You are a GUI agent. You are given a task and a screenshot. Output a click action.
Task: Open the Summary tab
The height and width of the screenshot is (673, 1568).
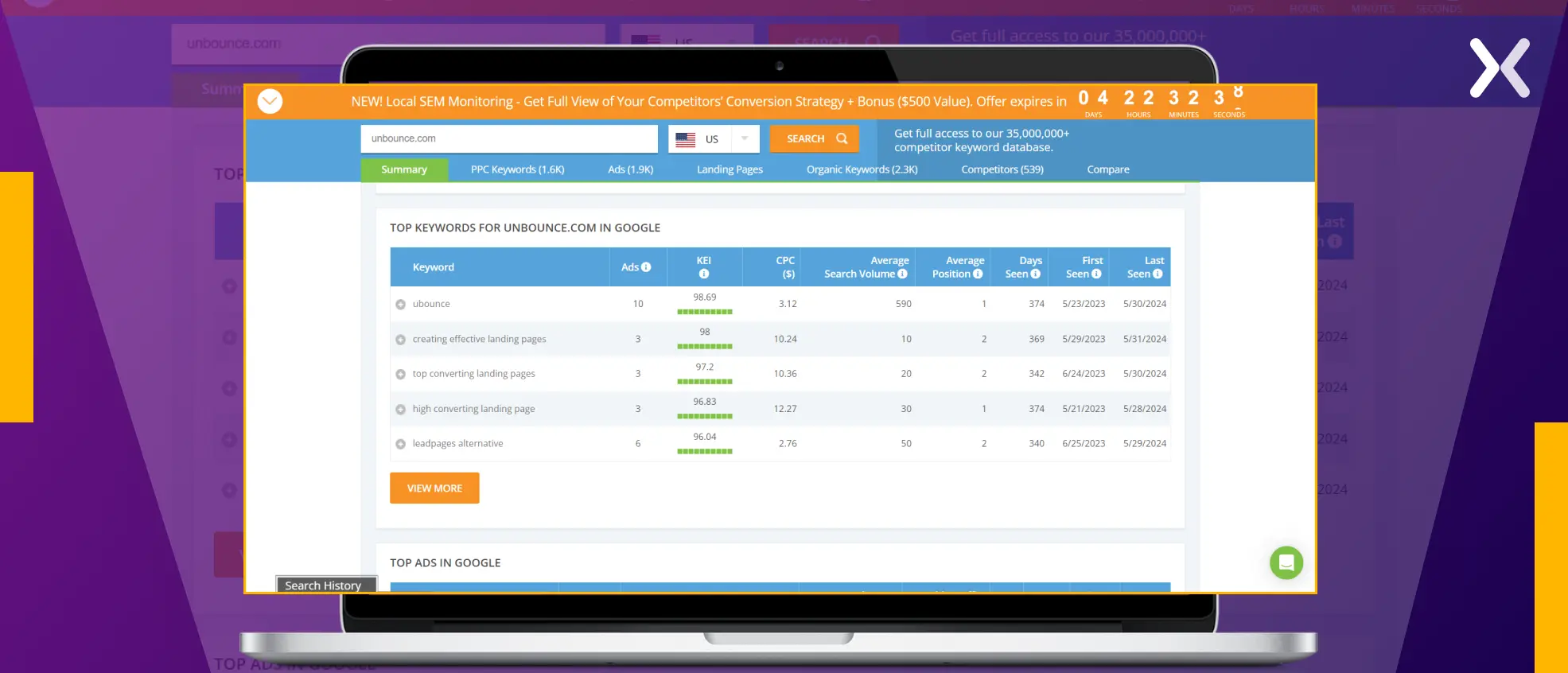coord(404,169)
